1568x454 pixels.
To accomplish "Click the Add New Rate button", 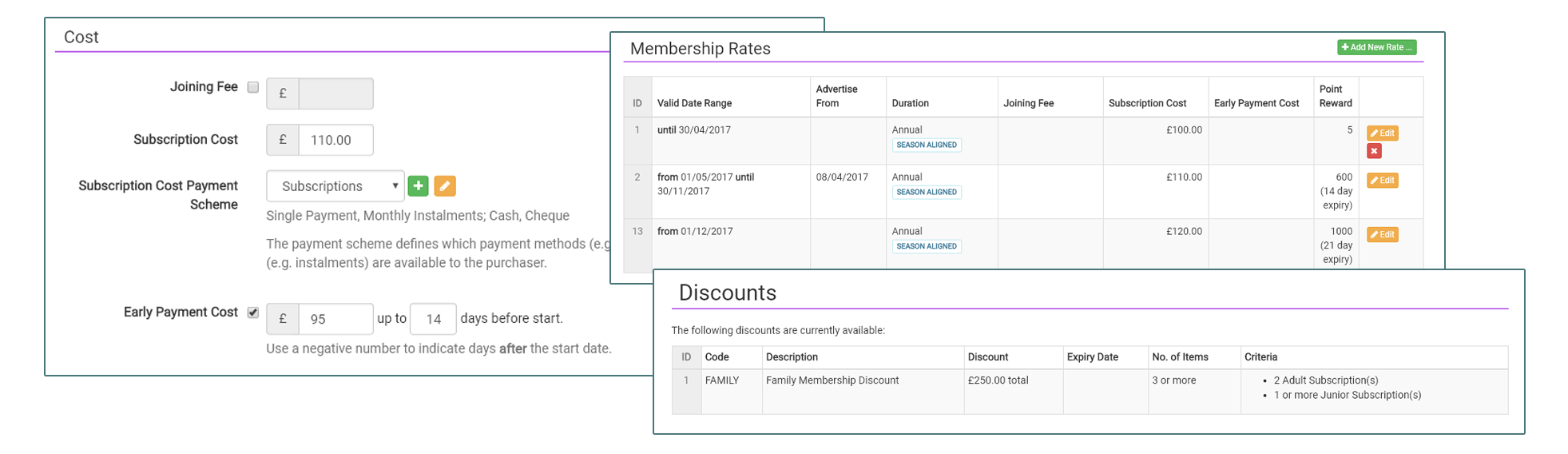I will [x=1376, y=47].
